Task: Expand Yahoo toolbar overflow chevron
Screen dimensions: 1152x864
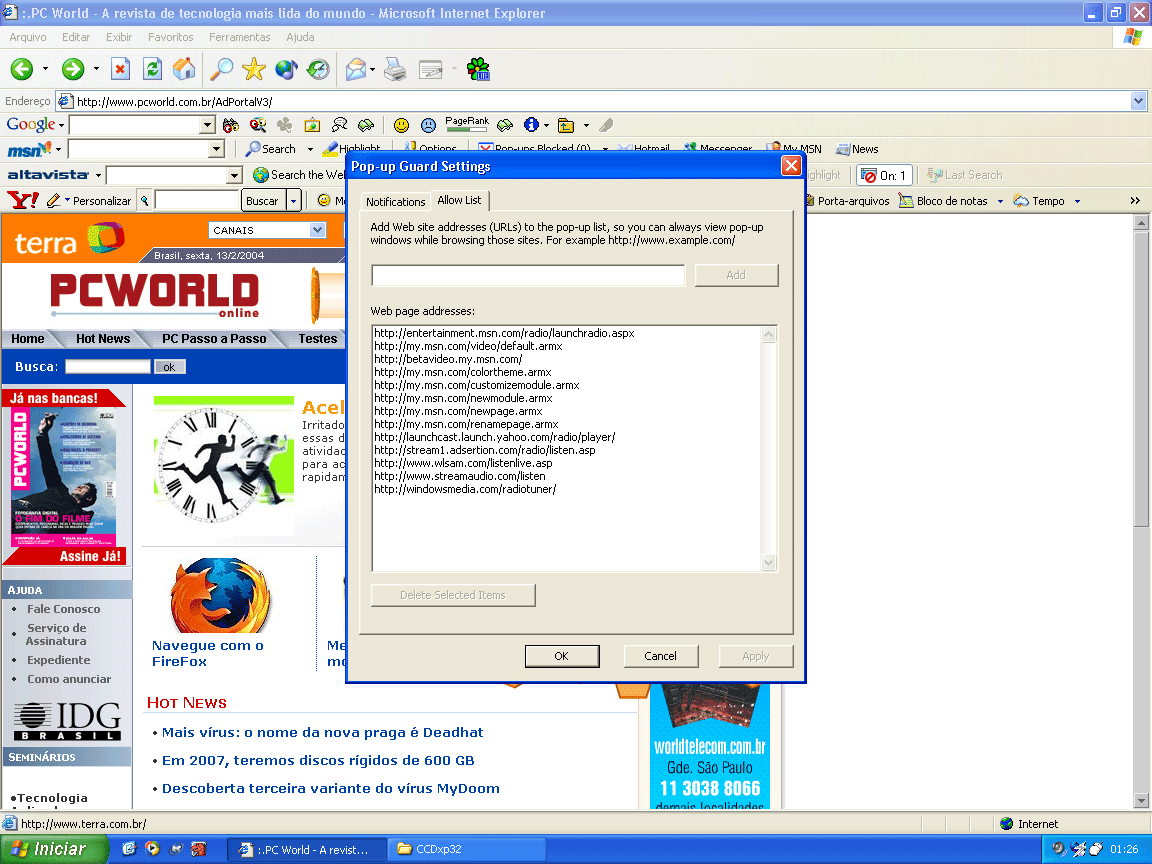Action: pos(1135,201)
